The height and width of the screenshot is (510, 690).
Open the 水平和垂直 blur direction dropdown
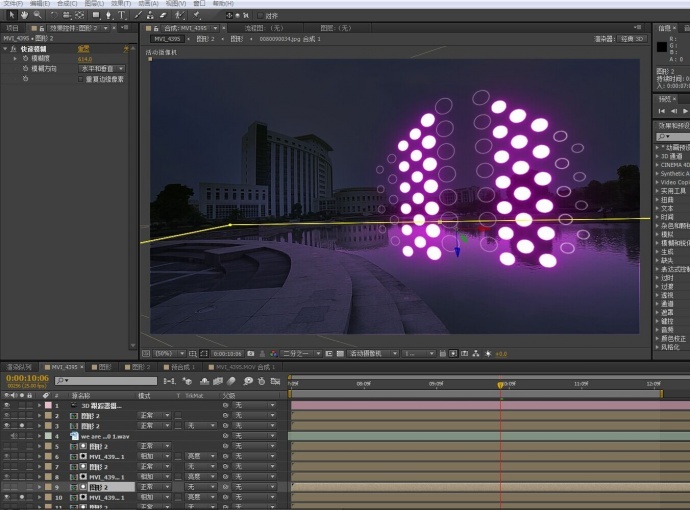coord(101,68)
